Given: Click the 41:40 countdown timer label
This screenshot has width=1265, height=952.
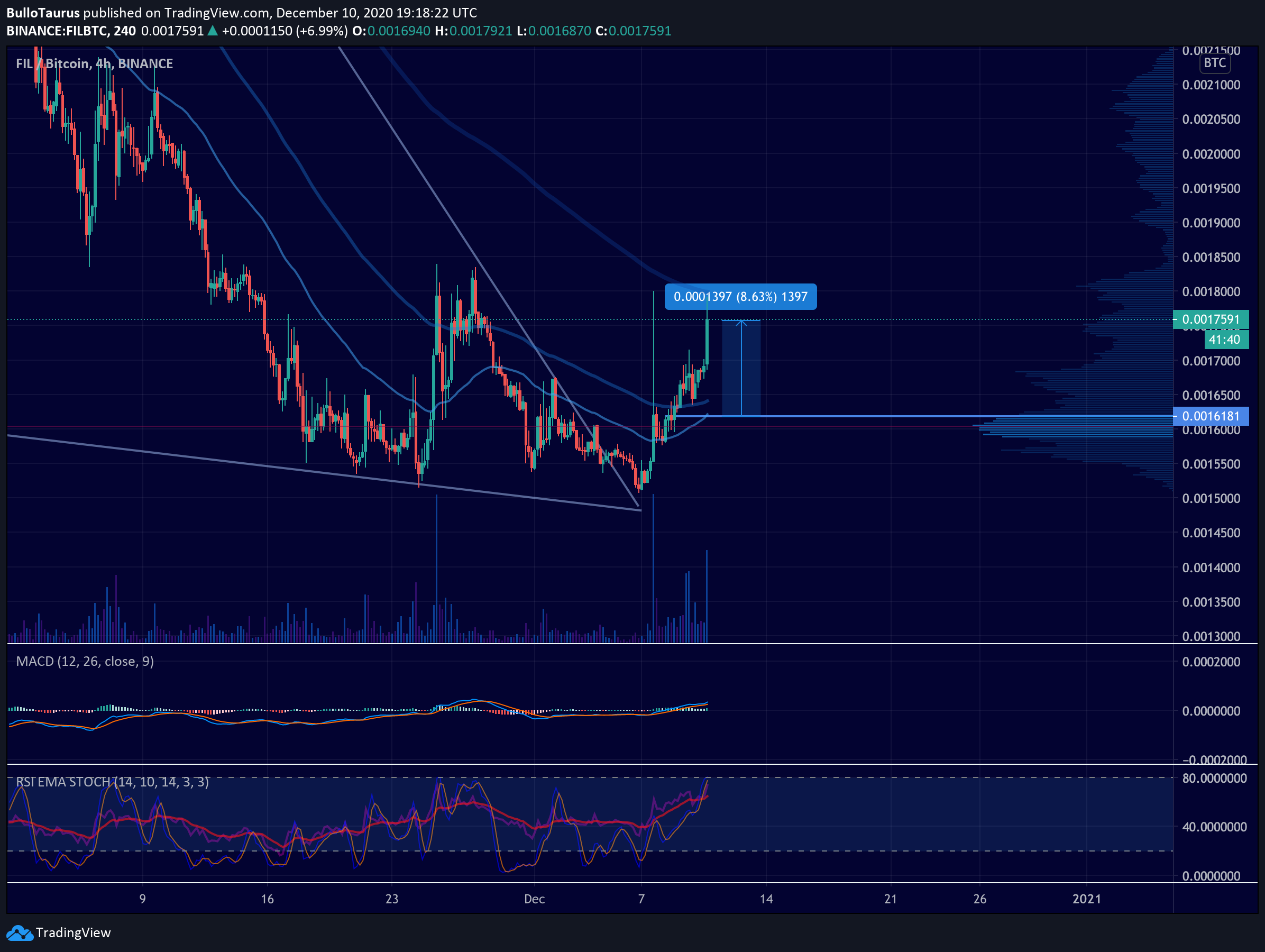Looking at the screenshot, I should 1226,340.
